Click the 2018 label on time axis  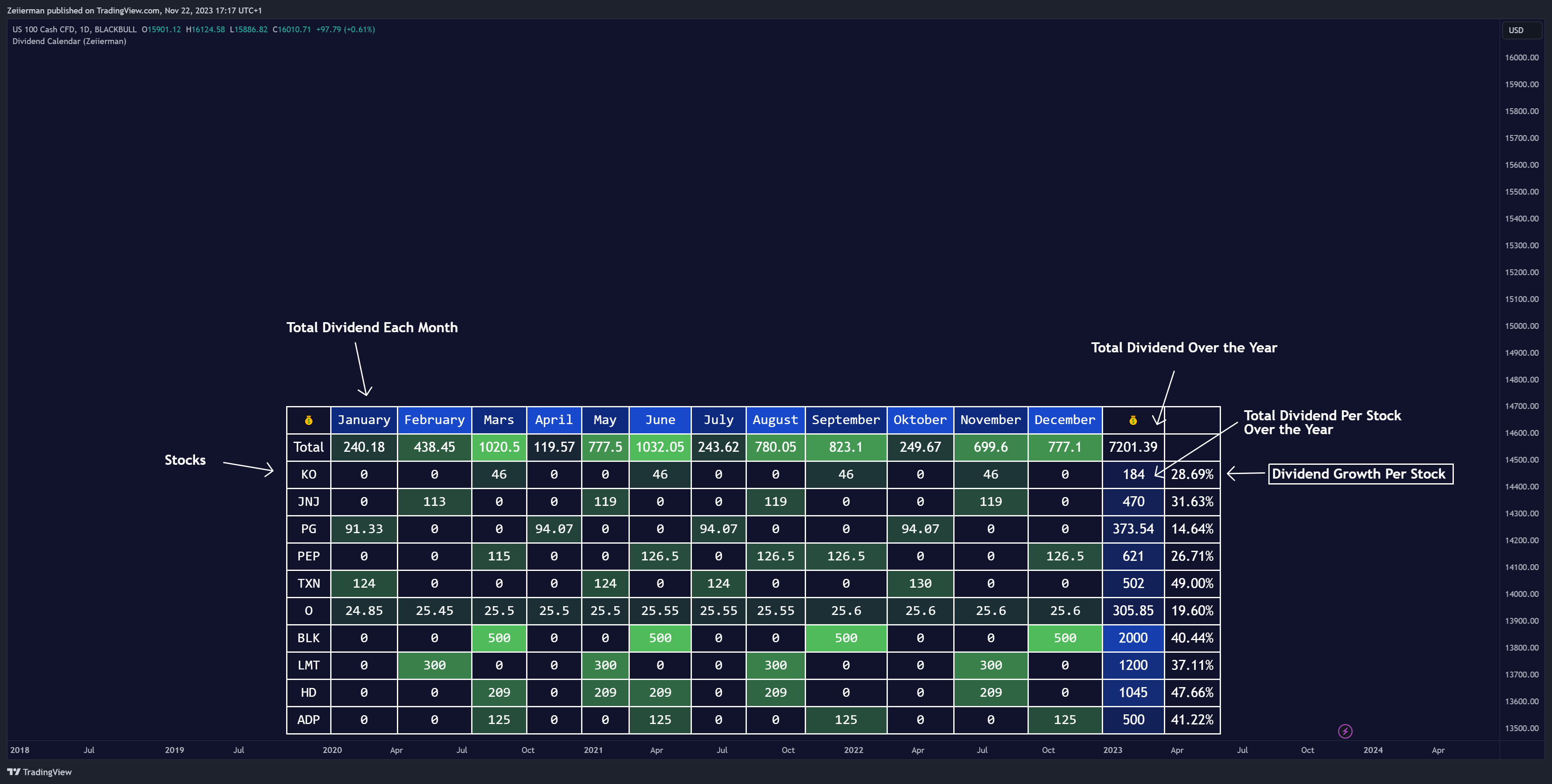pyautogui.click(x=19, y=750)
